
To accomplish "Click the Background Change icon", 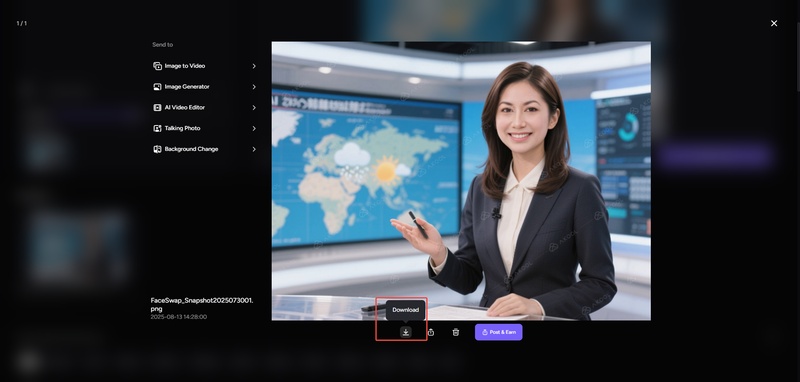I will tap(157, 149).
